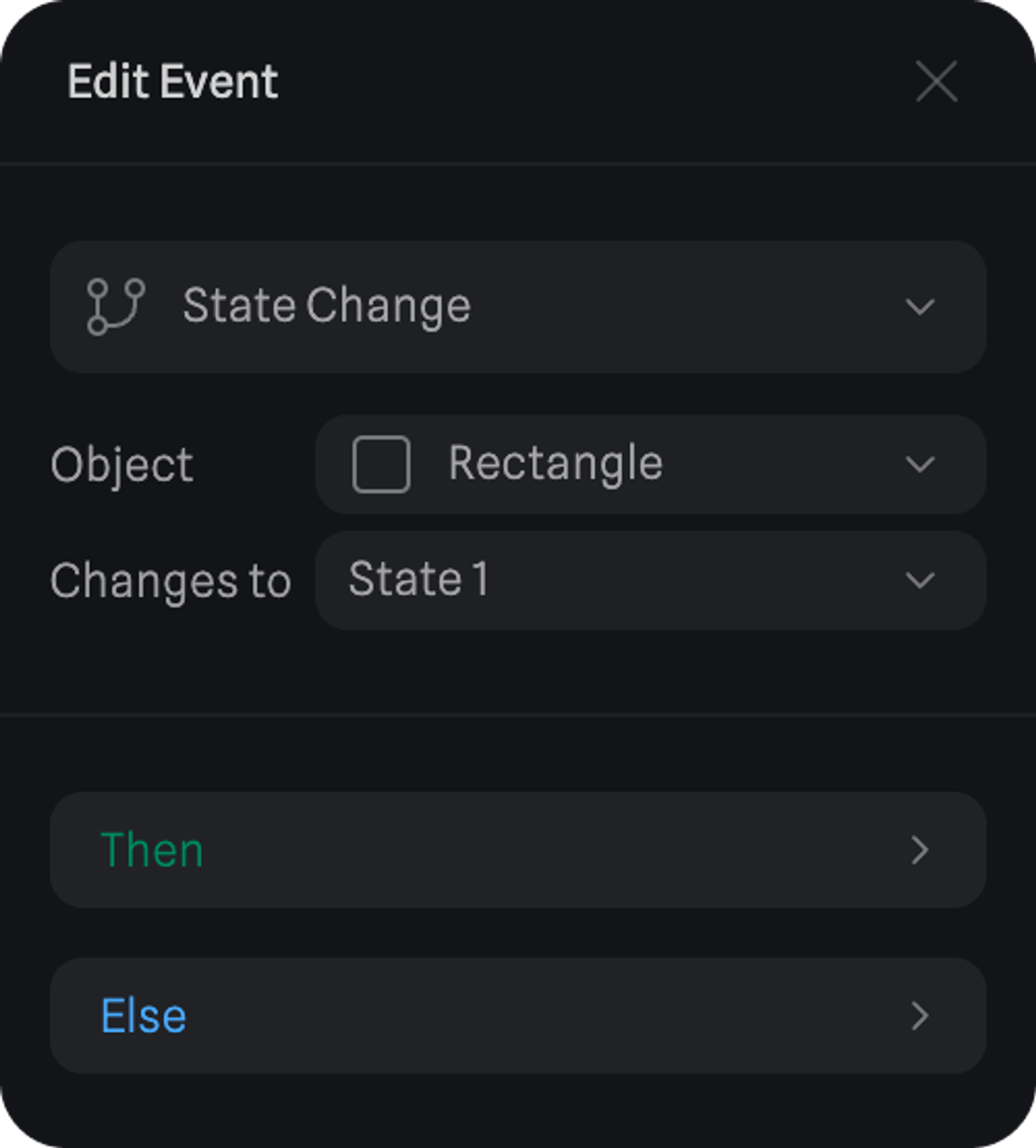The height and width of the screenshot is (1148, 1036).
Task: Close the Edit Event dialog
Action: [x=937, y=81]
